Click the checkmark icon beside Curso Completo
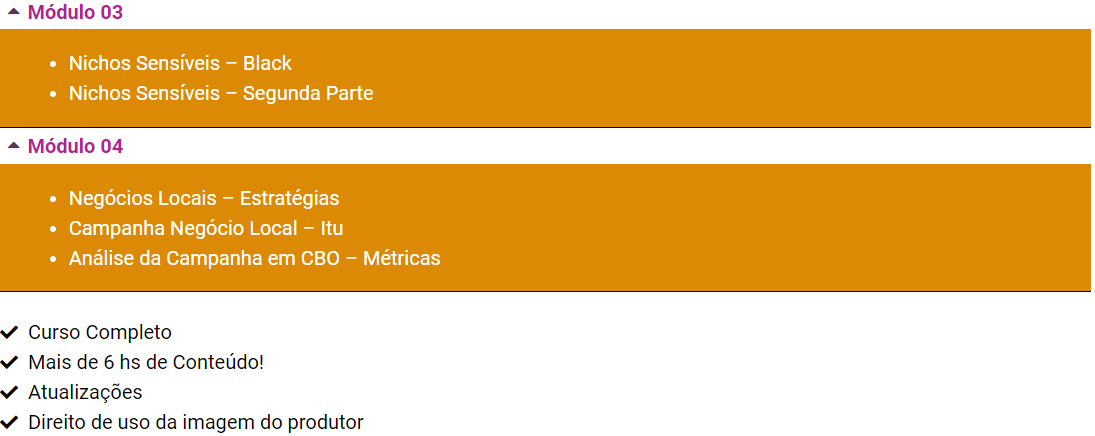This screenshot has height=436, width=1095. pos(10,332)
